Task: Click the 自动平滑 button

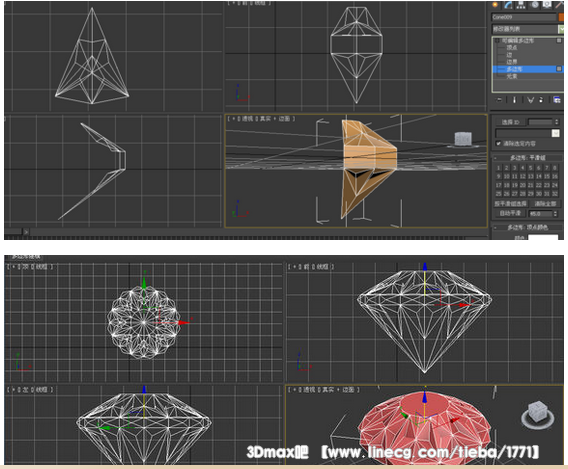Action: click(x=510, y=214)
